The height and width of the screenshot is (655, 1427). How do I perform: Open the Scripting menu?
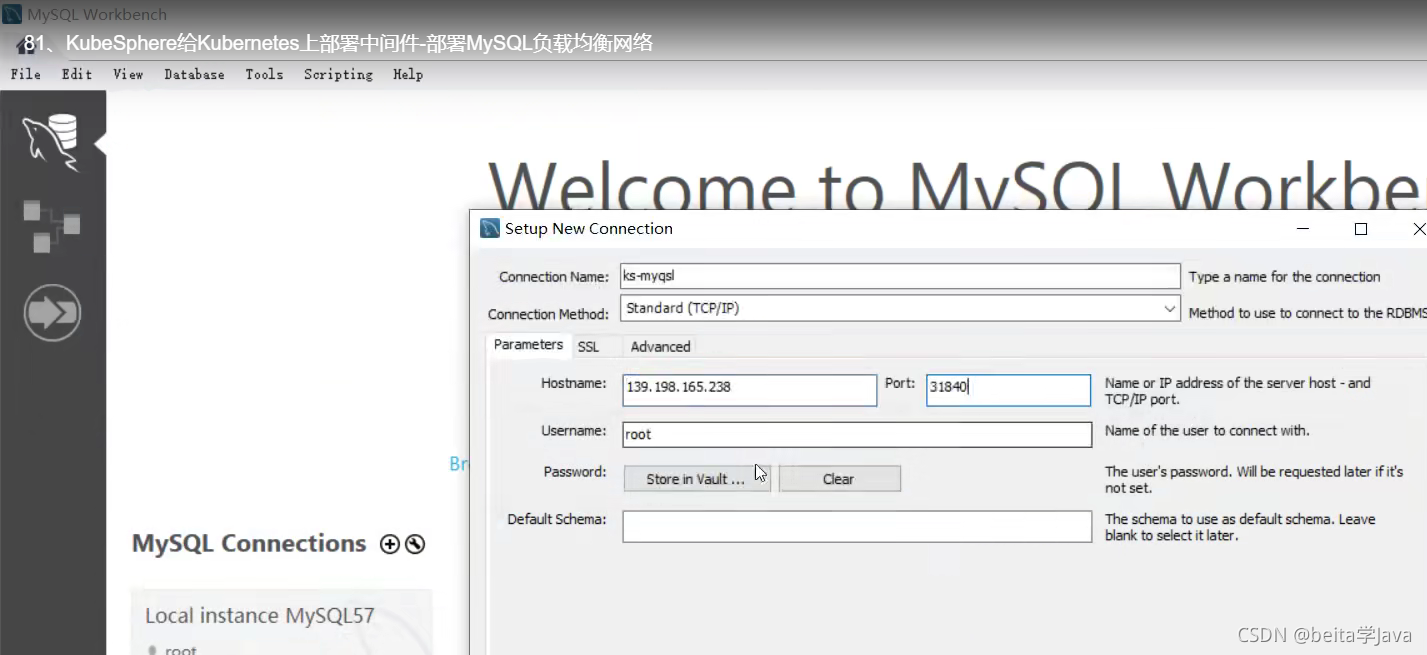click(x=338, y=74)
